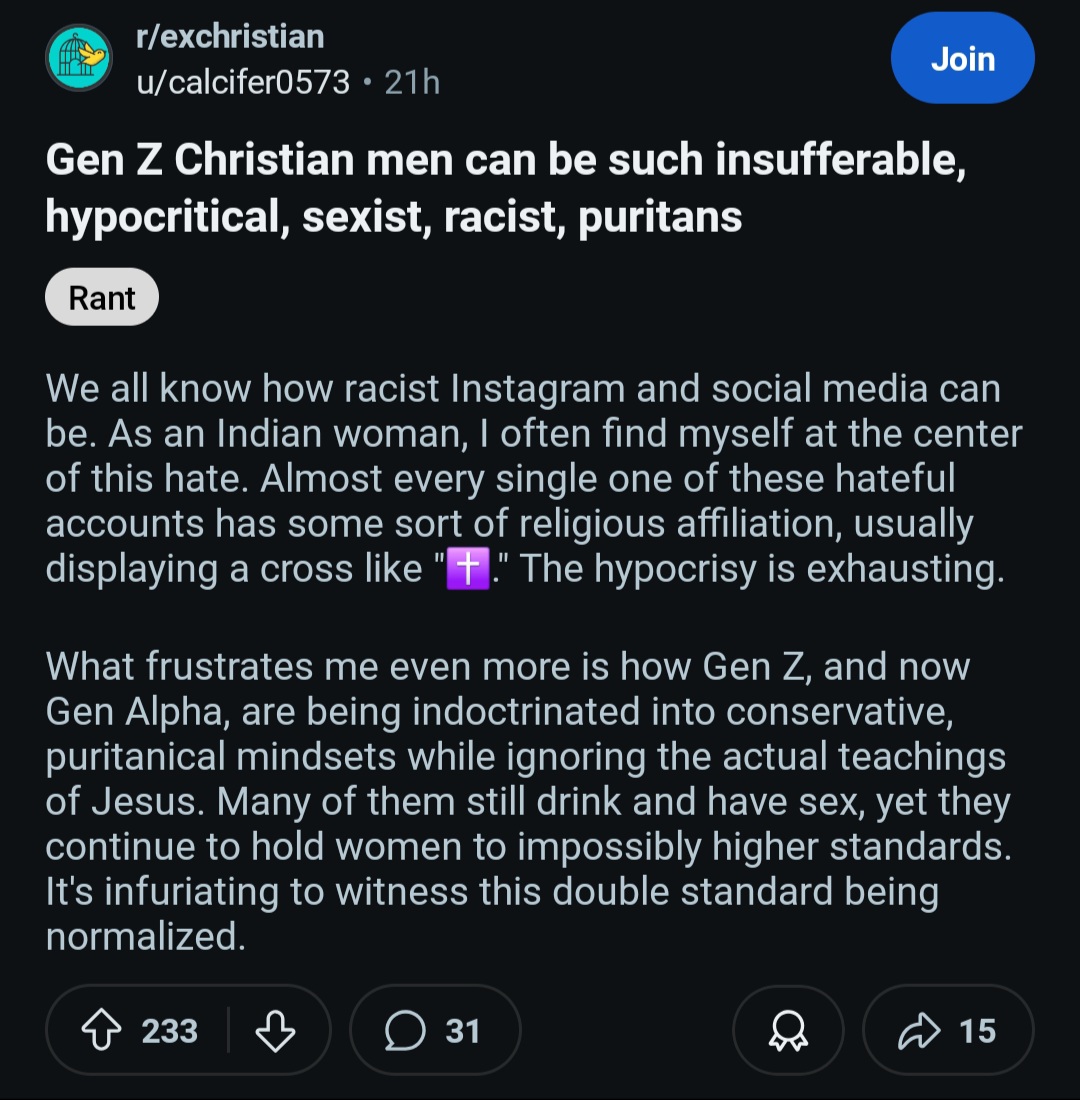
Task: Open the r/exchristian subreddit link
Action: click(230, 36)
